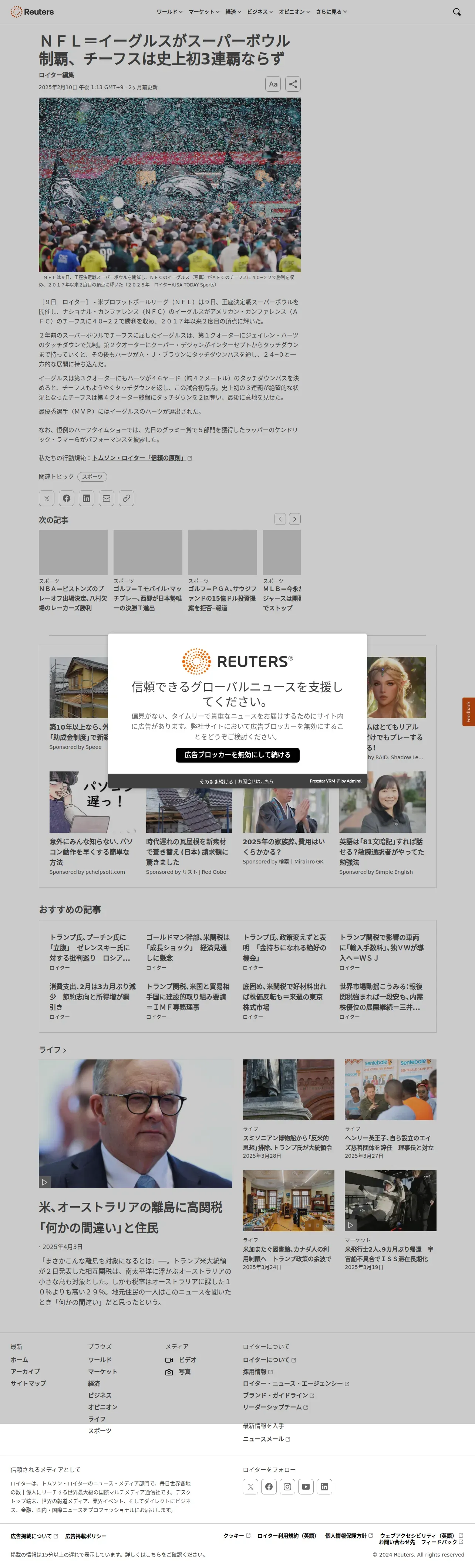Open the ロイターについて footer link
475x1568 pixels.
(x=269, y=1359)
